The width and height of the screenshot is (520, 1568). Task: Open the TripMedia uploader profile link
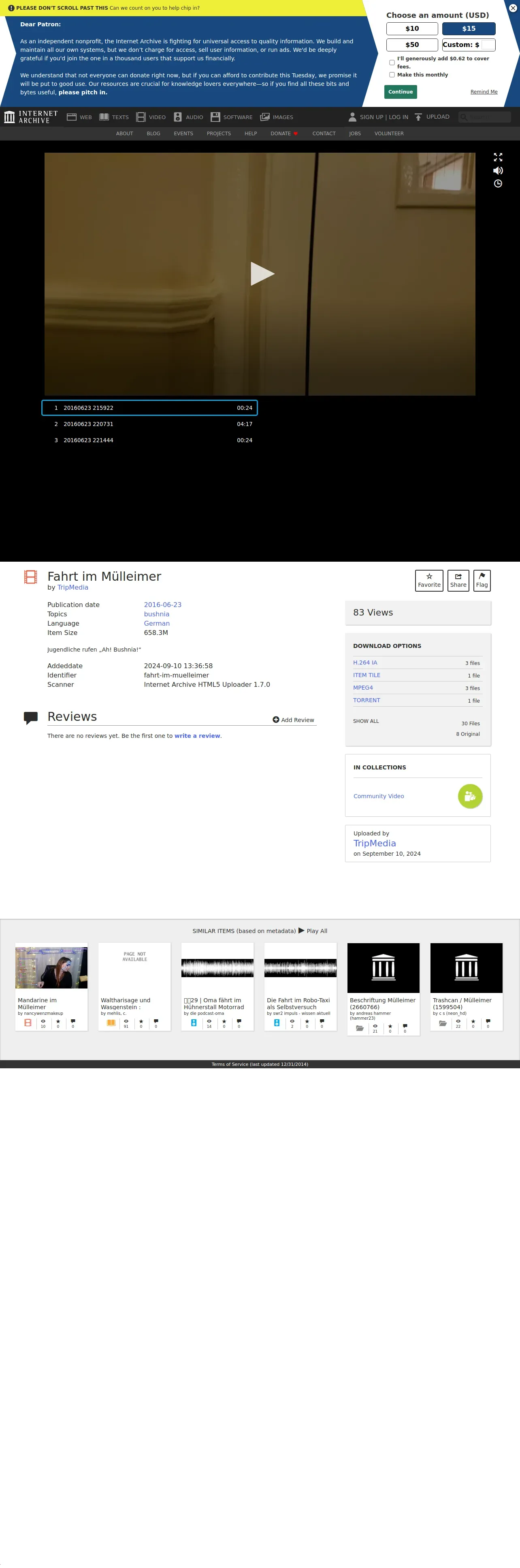click(x=375, y=844)
